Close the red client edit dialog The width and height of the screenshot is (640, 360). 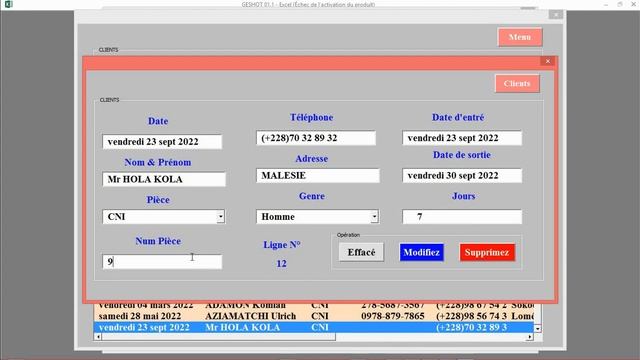(548, 61)
